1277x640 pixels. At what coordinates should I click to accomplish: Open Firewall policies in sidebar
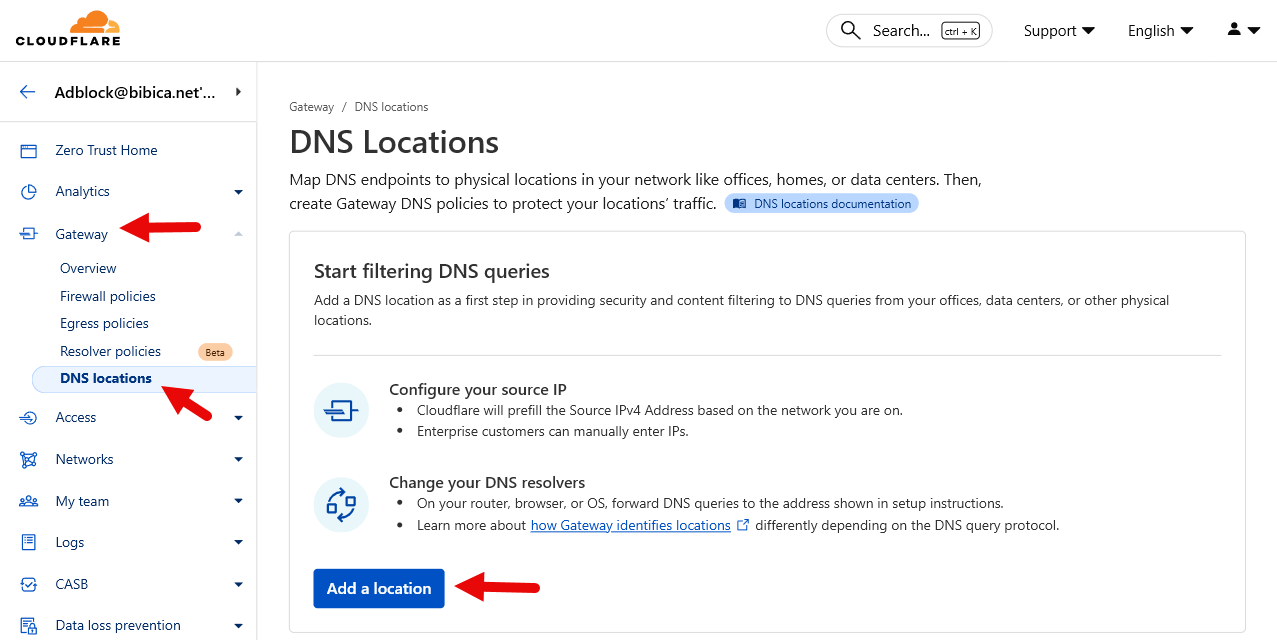click(x=108, y=296)
